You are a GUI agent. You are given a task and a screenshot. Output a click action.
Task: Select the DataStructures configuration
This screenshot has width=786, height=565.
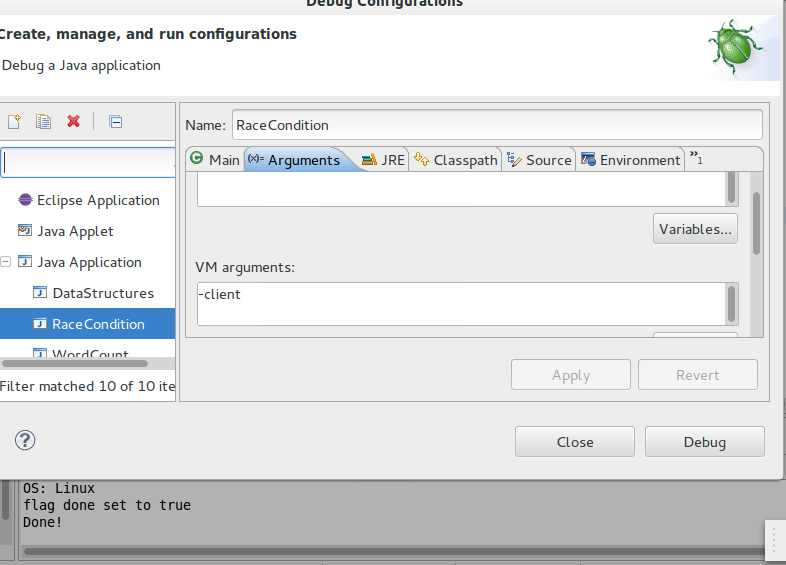(x=103, y=293)
